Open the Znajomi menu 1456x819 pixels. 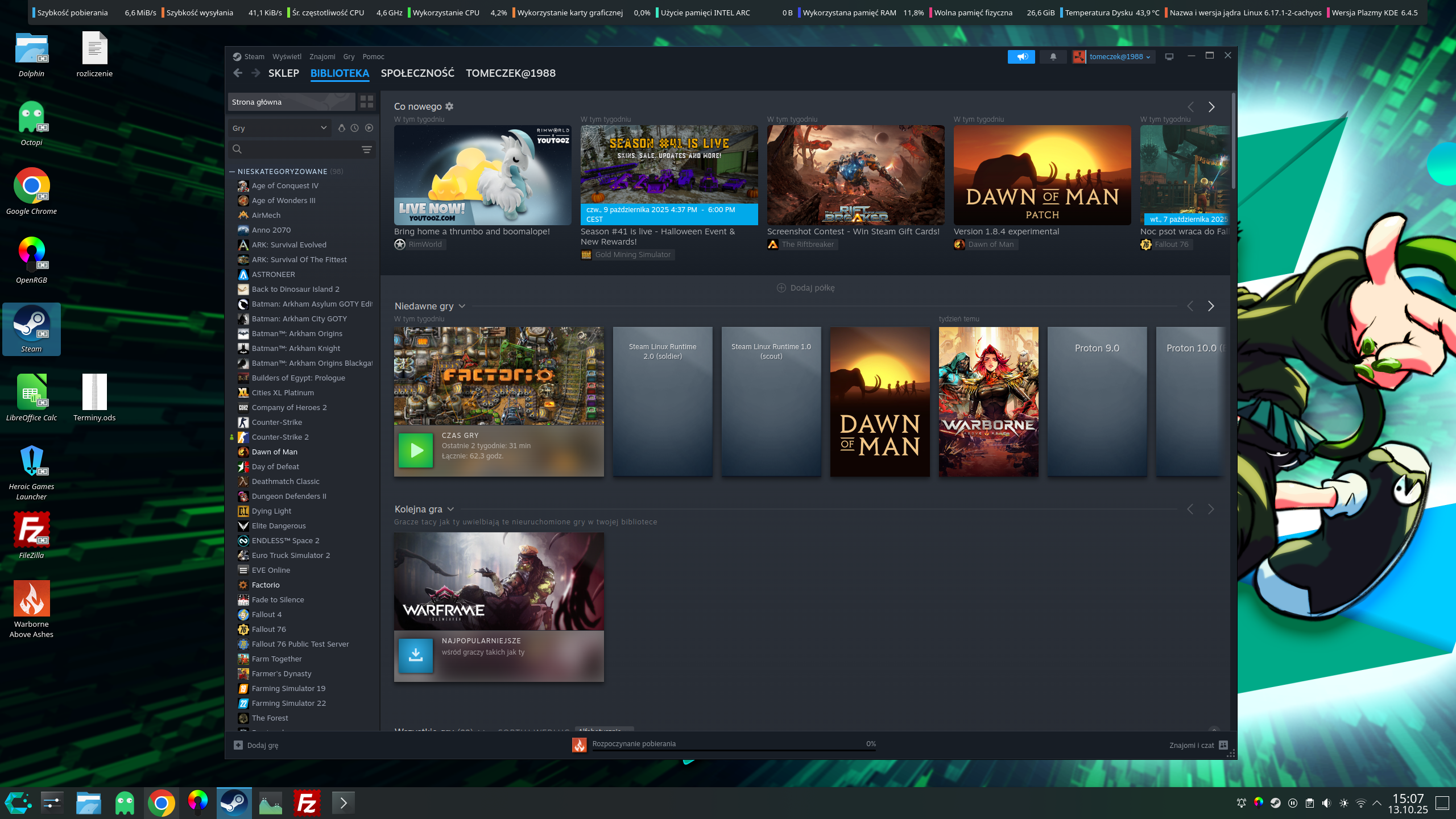(x=322, y=56)
